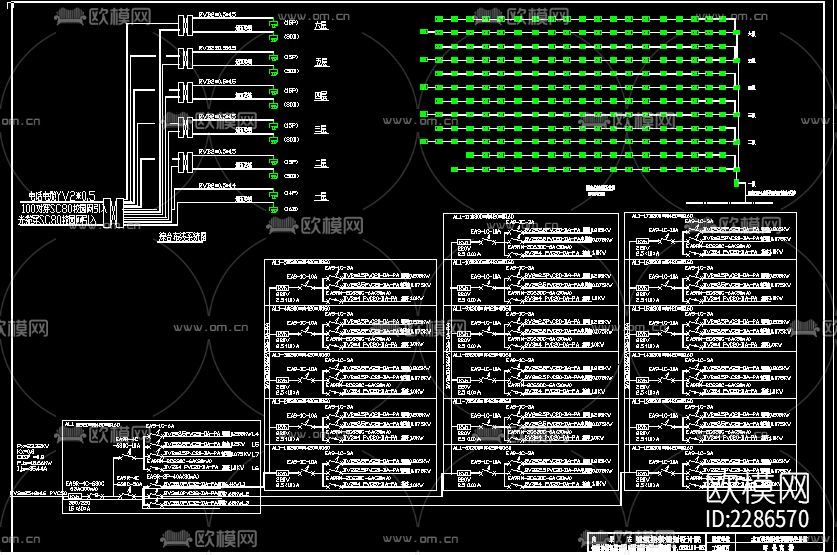Select lower green outlet symbol on 一层 row
The height and width of the screenshot is (555, 837).
point(273,209)
